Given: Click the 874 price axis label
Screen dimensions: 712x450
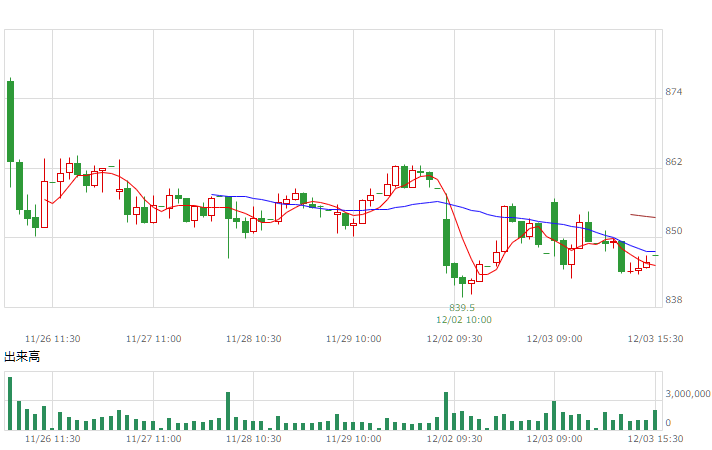Looking at the screenshot, I should click(673, 92).
